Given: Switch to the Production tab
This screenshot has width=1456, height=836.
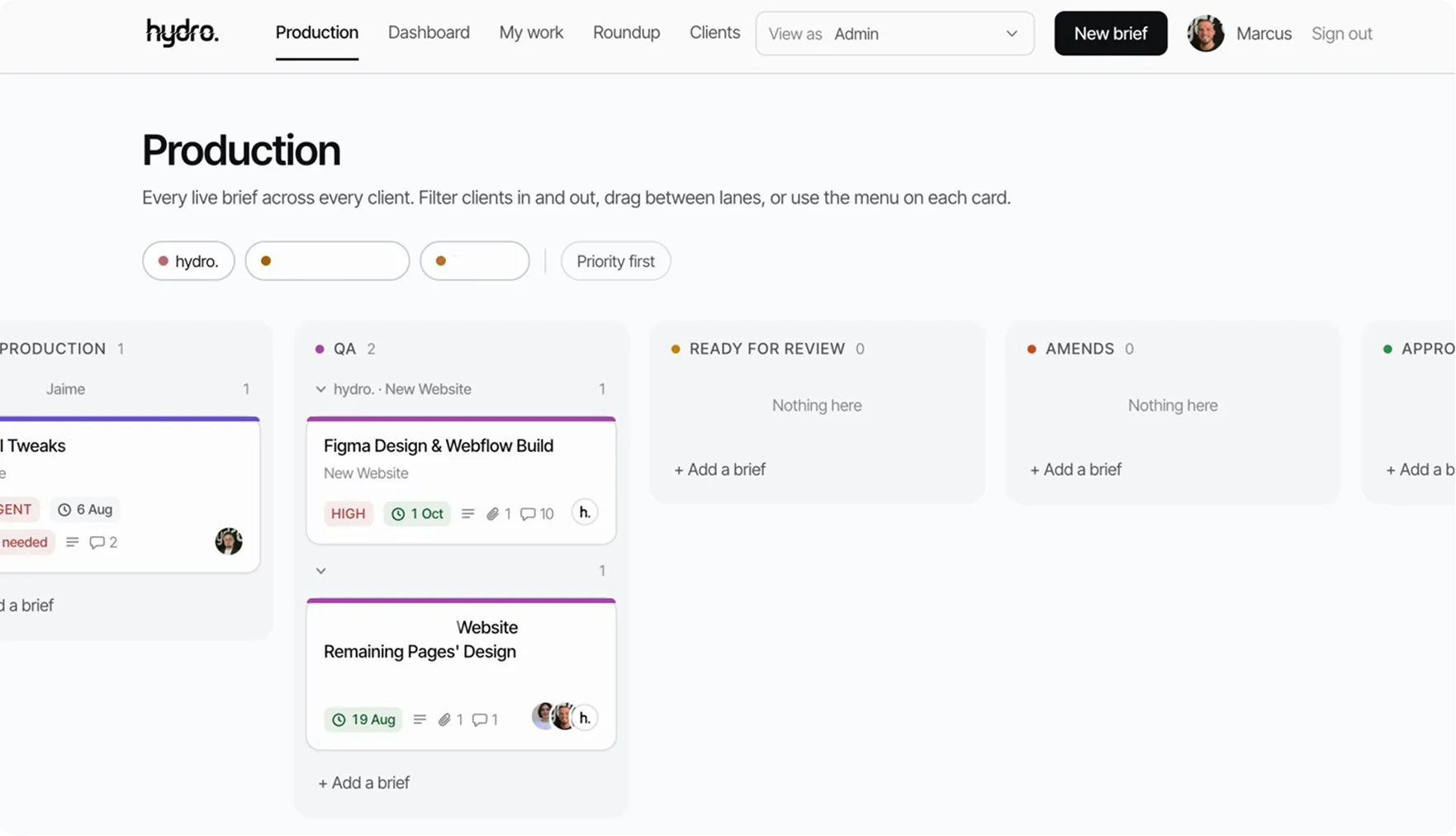Looking at the screenshot, I should 317,33.
